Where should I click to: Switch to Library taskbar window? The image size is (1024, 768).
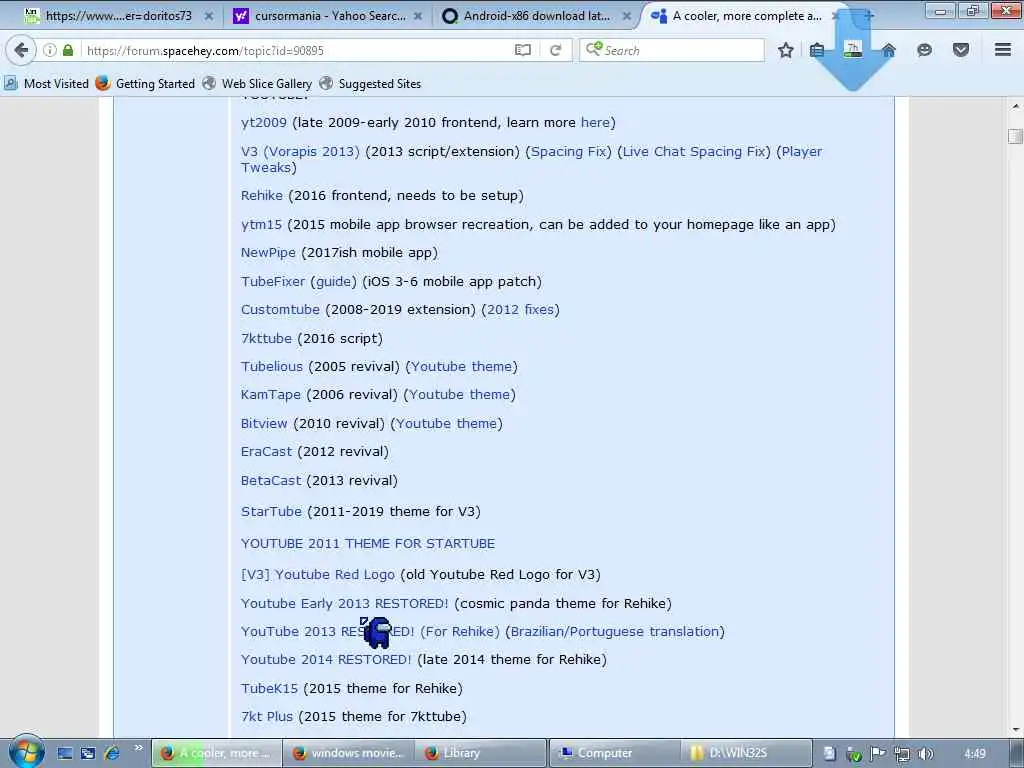[481, 753]
